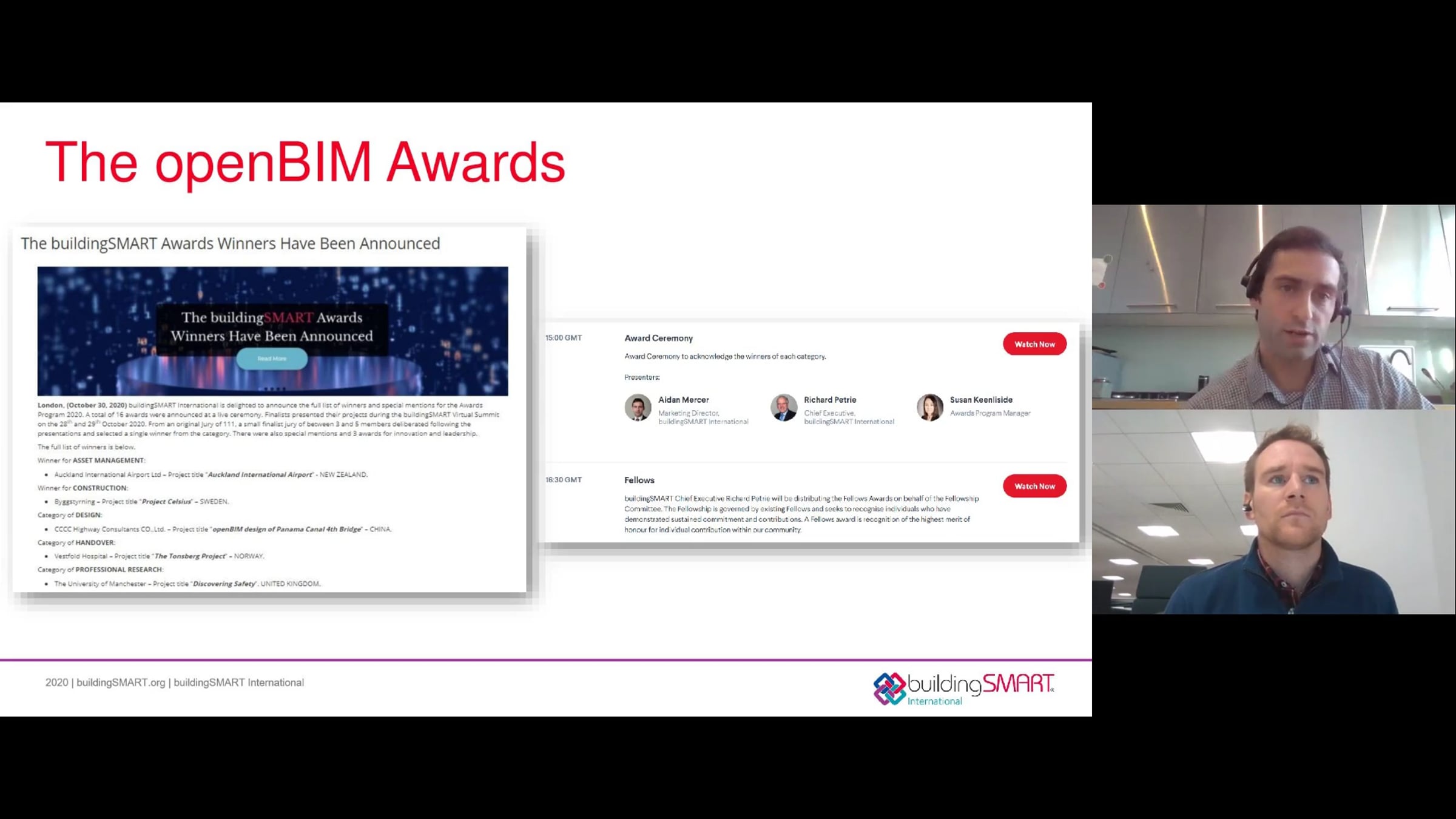The width and height of the screenshot is (1456, 819).
Task: Select the webcam feed of the man in the blue sweater
Action: [1273, 512]
